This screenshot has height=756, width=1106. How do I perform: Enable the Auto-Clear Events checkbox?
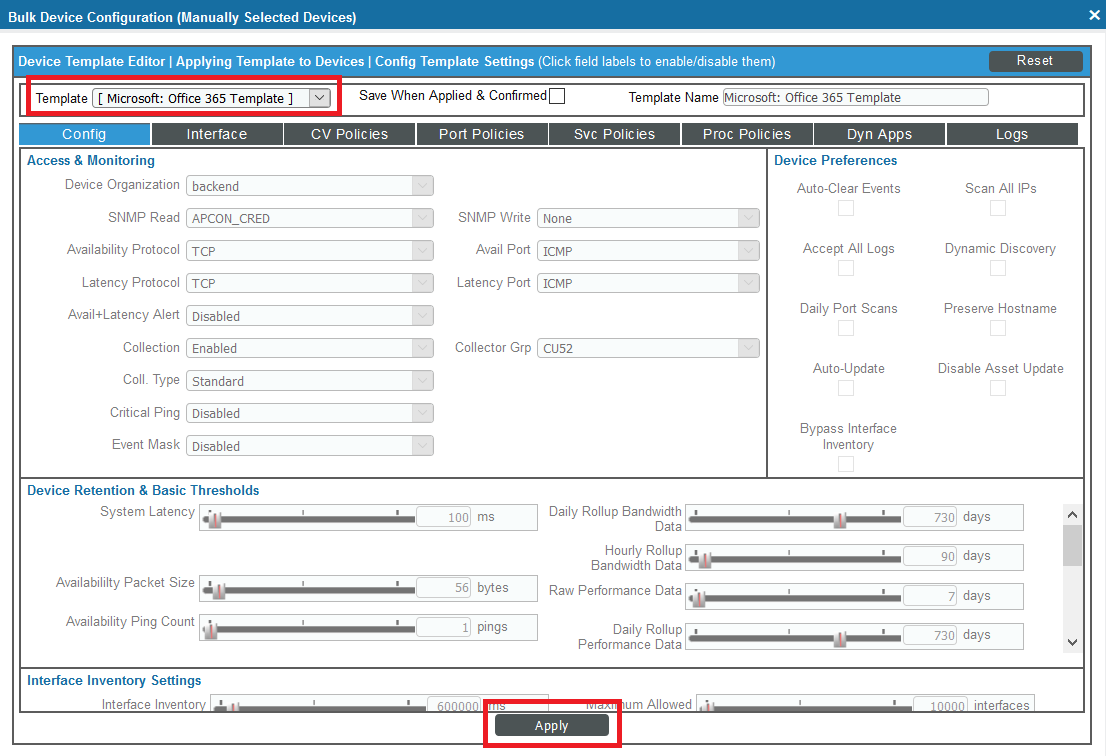click(846, 208)
